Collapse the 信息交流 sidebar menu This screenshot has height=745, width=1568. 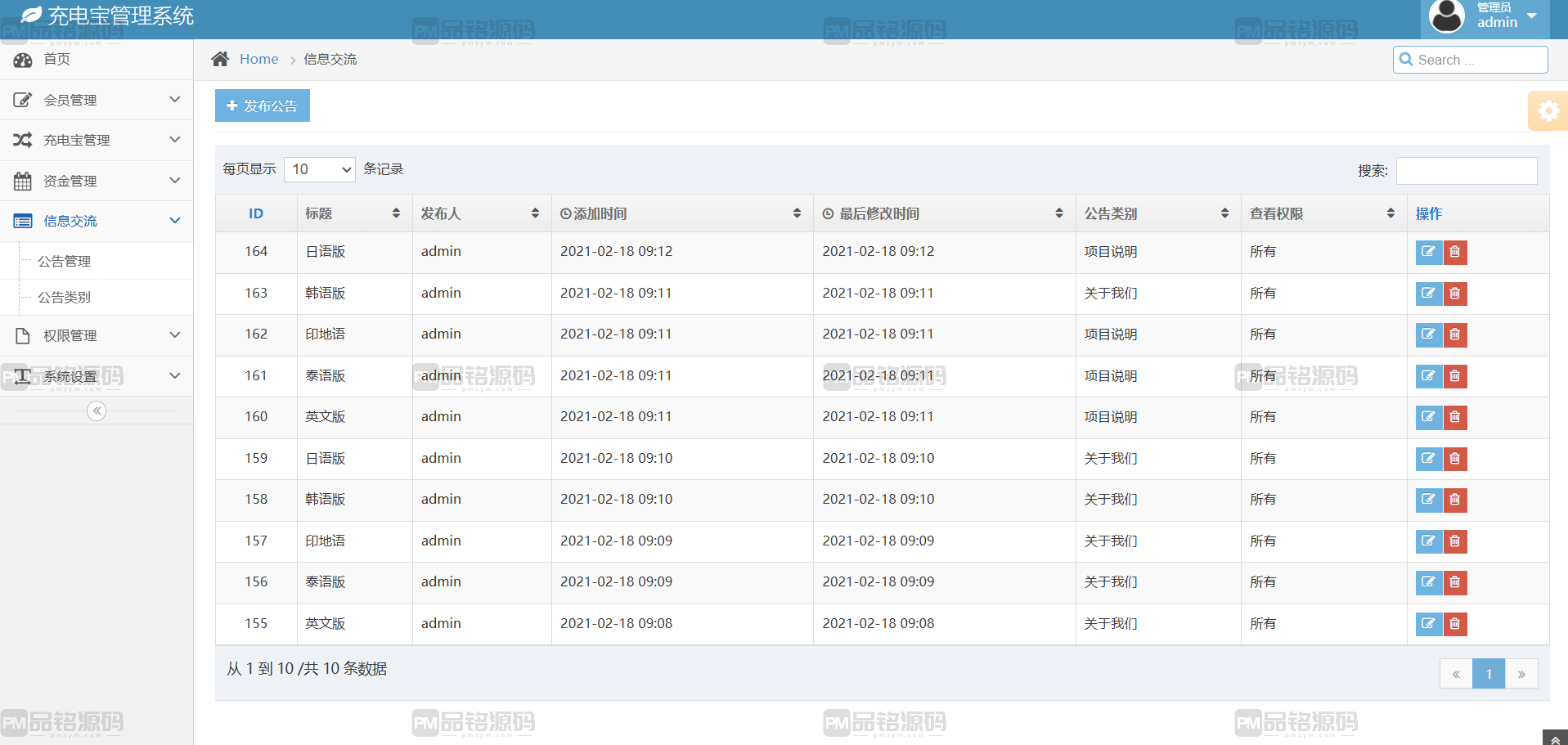[x=97, y=221]
